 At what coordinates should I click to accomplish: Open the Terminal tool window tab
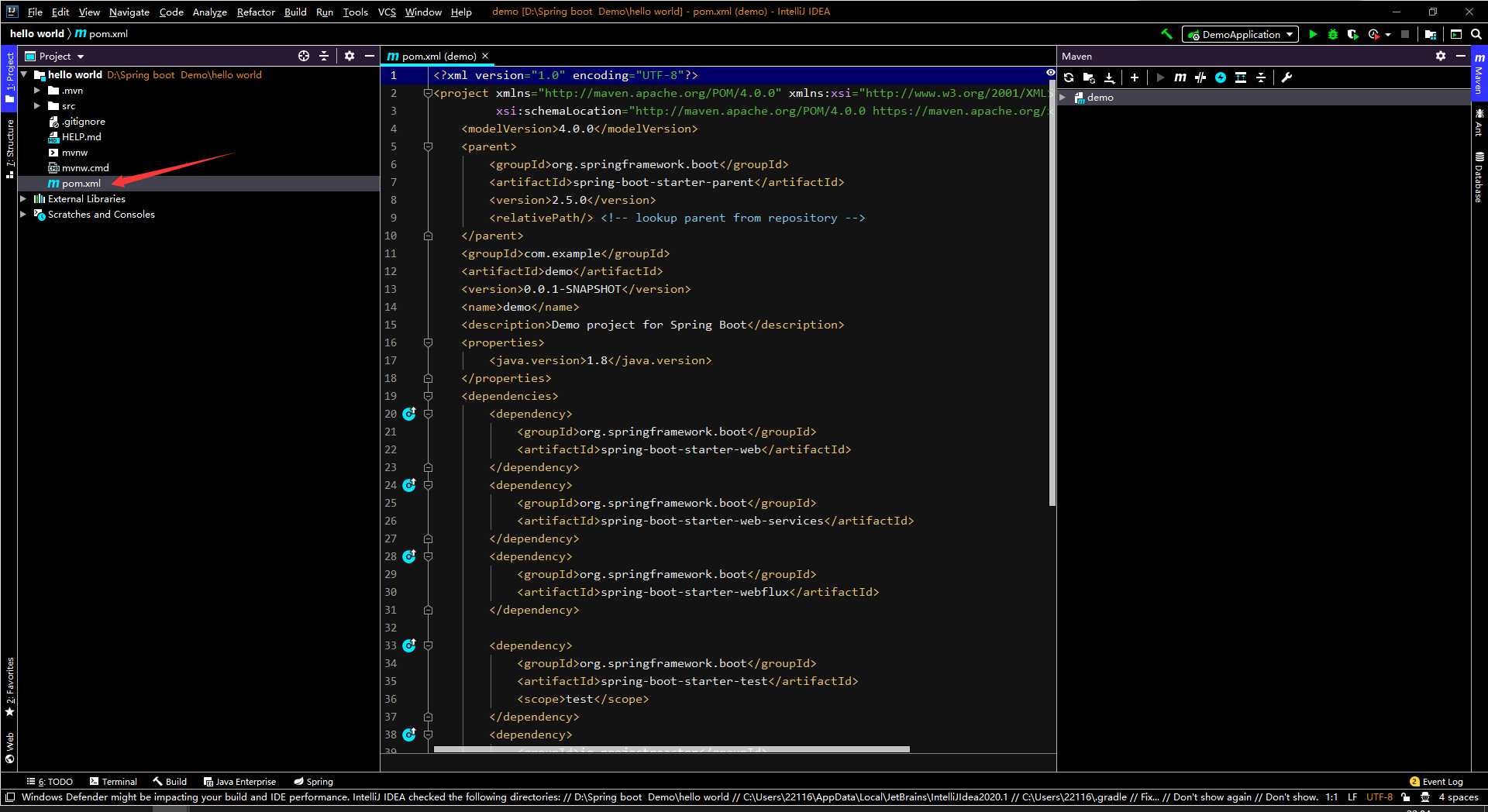click(113, 782)
